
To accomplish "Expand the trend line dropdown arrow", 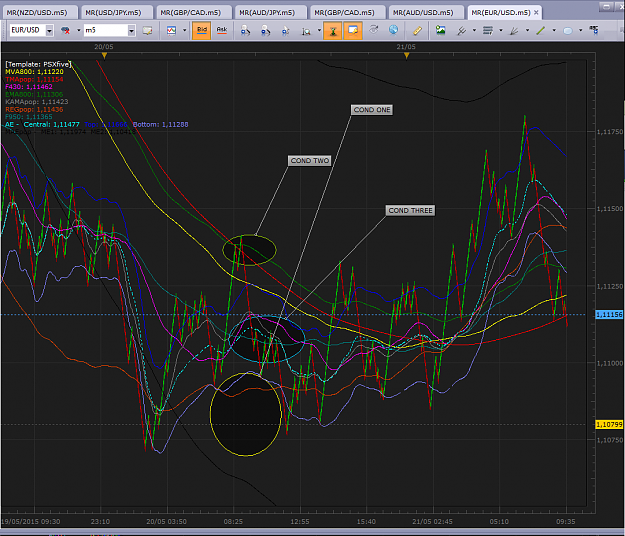I will pos(554,30).
